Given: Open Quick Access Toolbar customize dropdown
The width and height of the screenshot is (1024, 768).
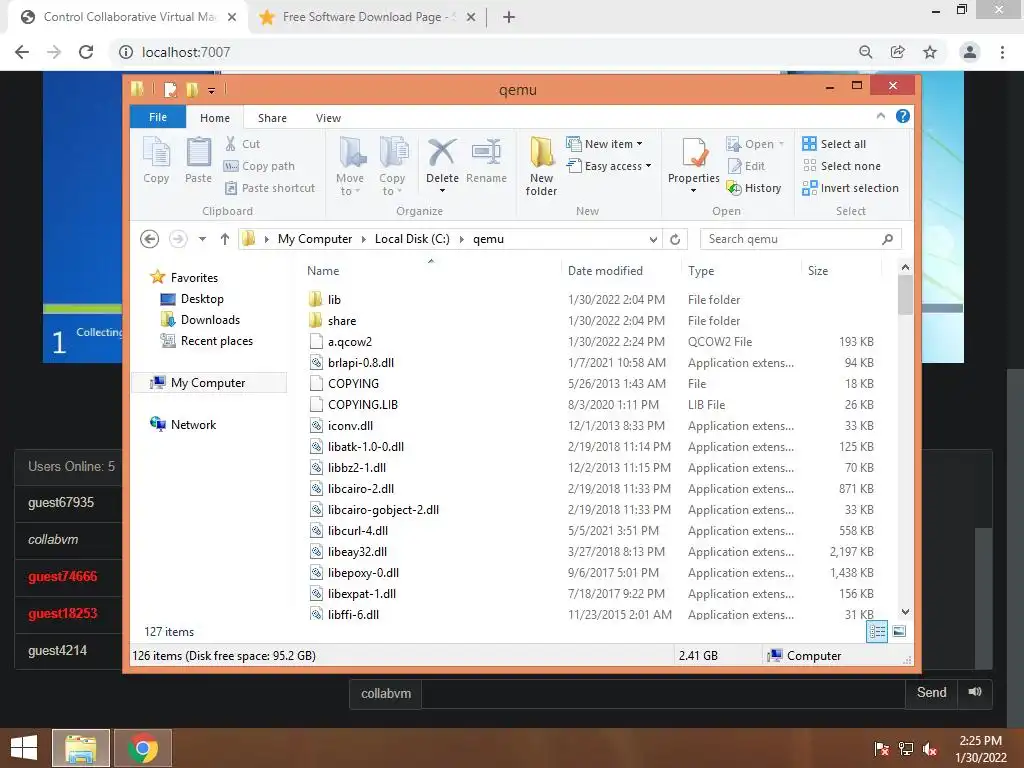Looking at the screenshot, I should coord(212,90).
